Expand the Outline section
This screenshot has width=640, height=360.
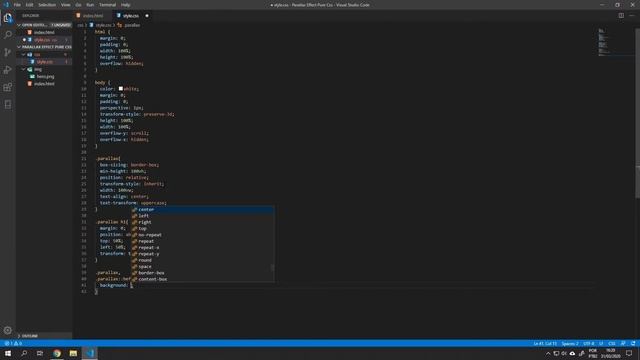(44, 336)
